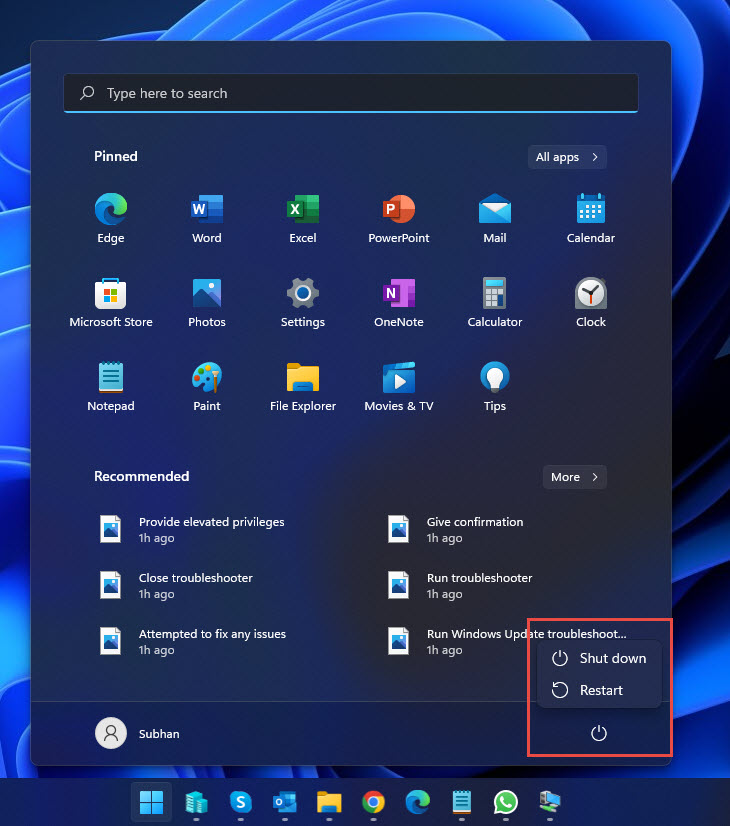Viewport: 730px width, 826px height.
Task: Open WhatsApp from the taskbar
Action: click(506, 802)
